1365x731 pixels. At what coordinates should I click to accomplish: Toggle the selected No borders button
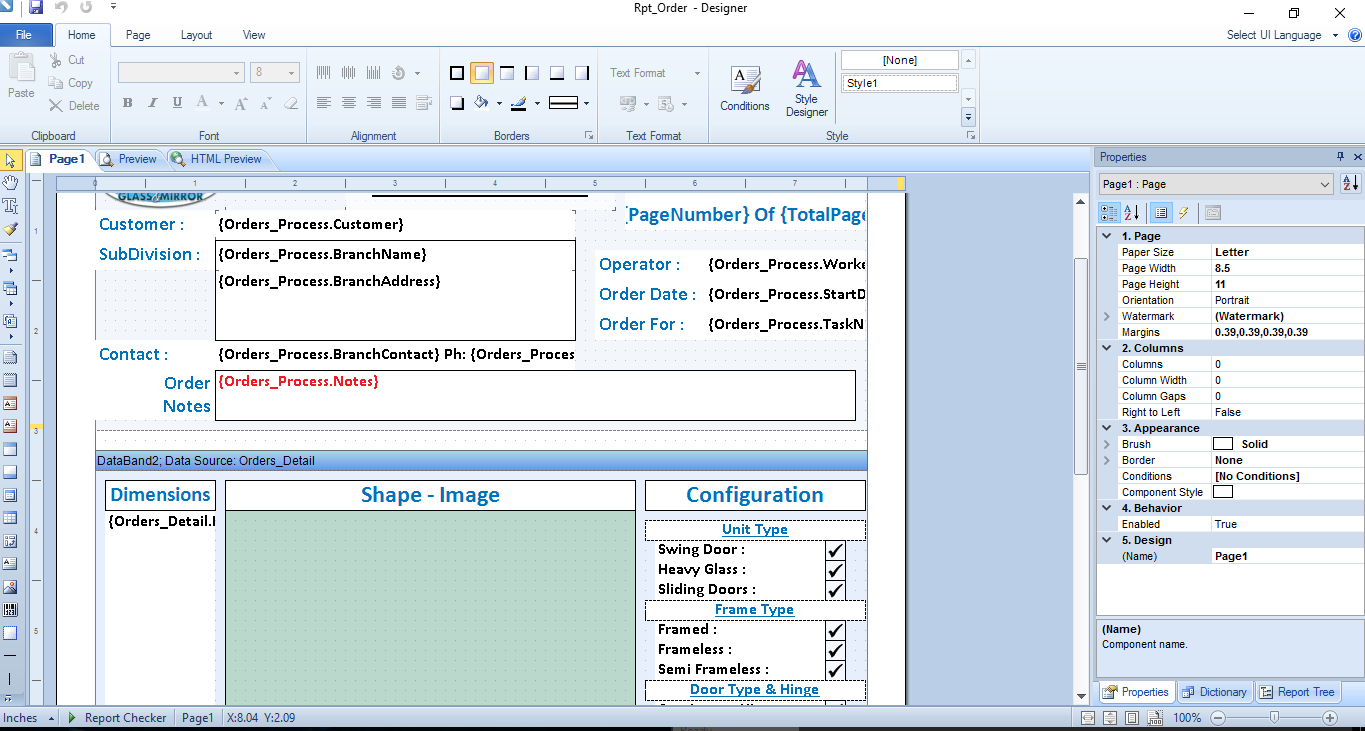(482, 73)
